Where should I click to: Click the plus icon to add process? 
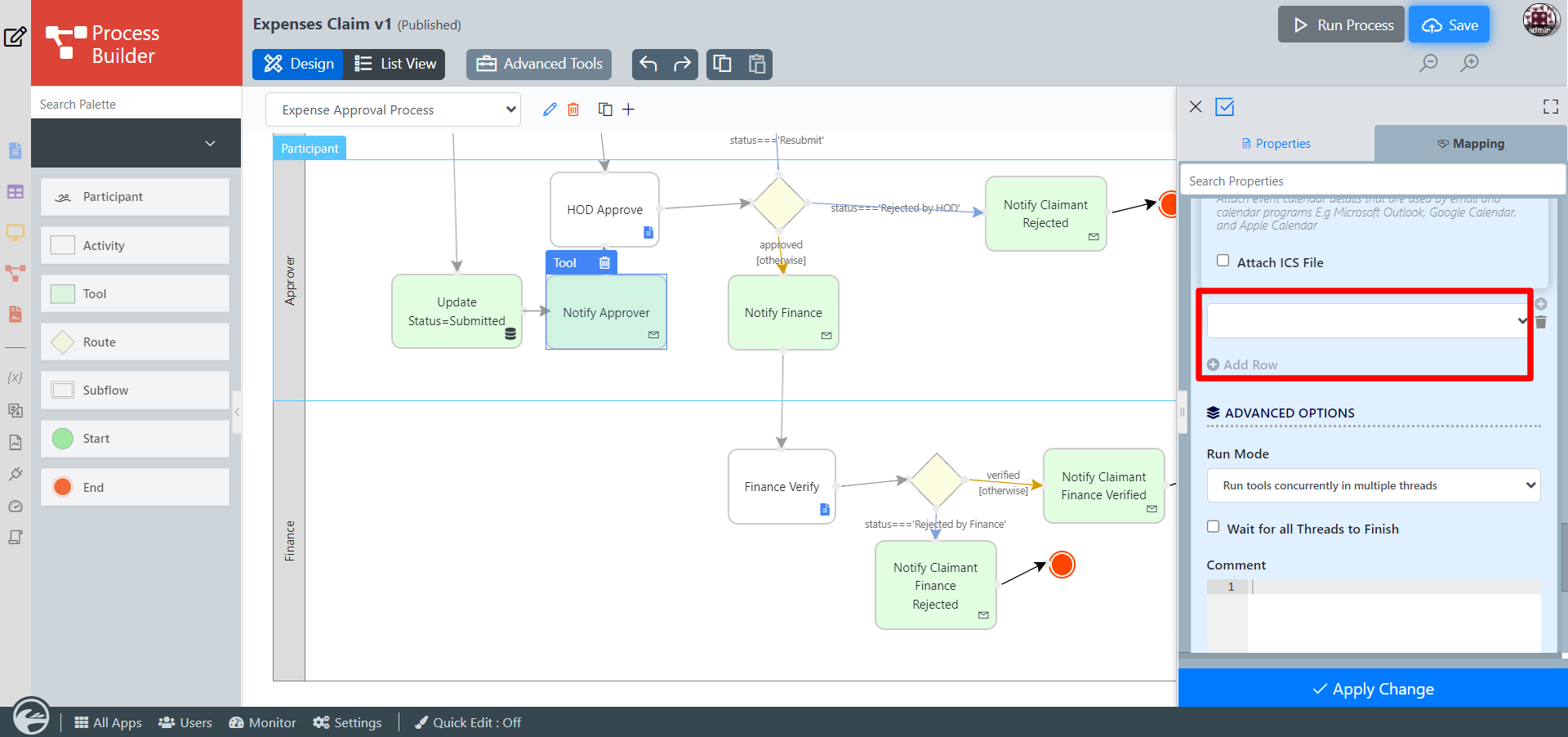(628, 109)
